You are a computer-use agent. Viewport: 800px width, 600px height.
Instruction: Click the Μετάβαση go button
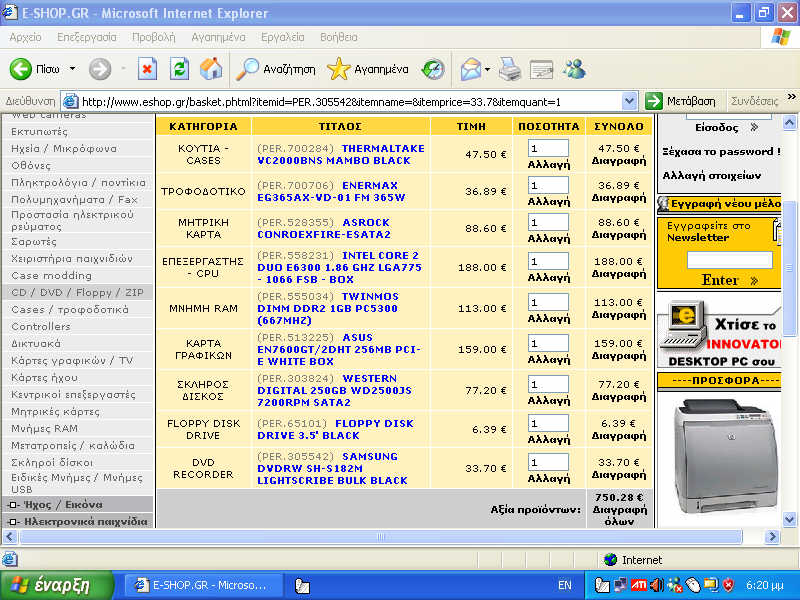[680, 102]
